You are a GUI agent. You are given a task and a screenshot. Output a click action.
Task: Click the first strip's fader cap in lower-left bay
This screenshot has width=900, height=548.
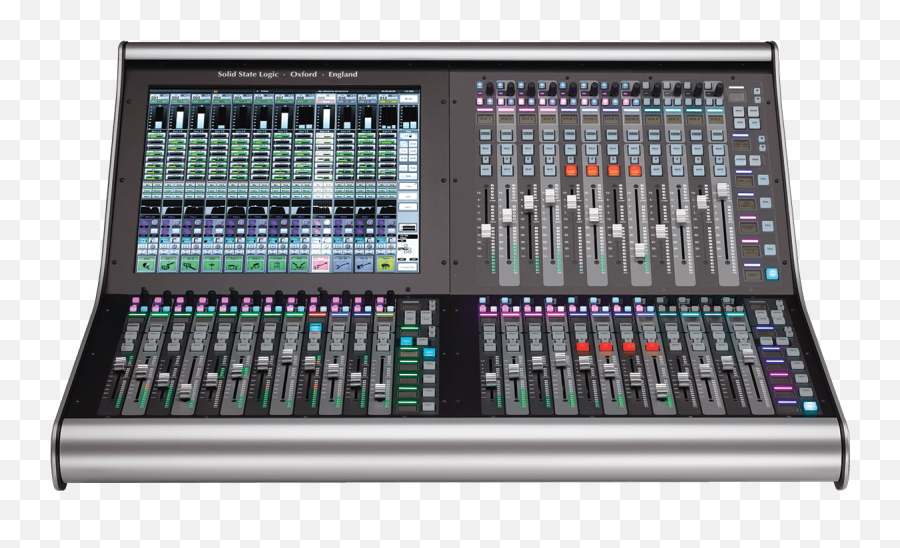click(121, 364)
